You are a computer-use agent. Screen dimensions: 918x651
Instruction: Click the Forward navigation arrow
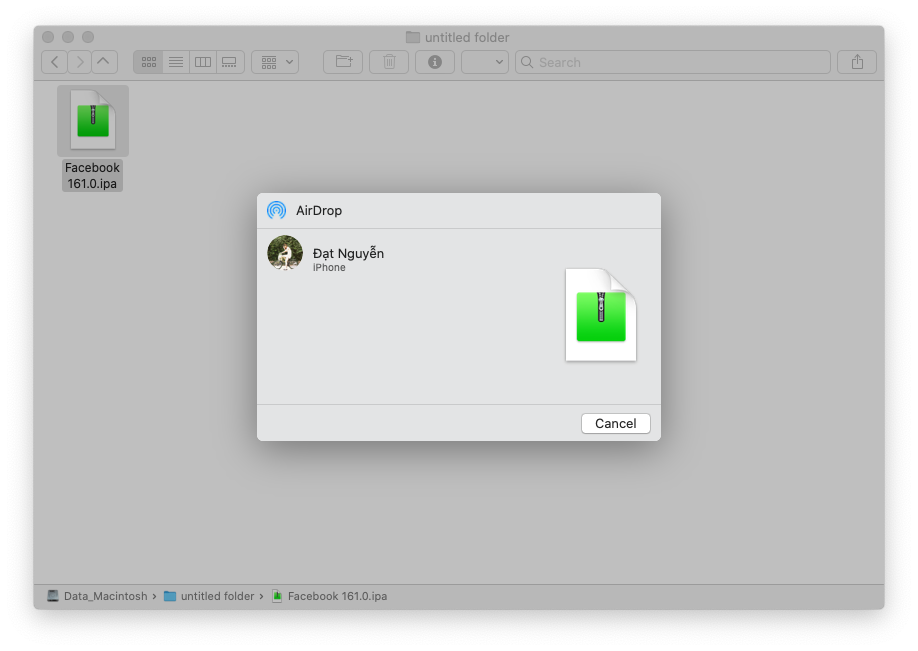[x=80, y=62]
